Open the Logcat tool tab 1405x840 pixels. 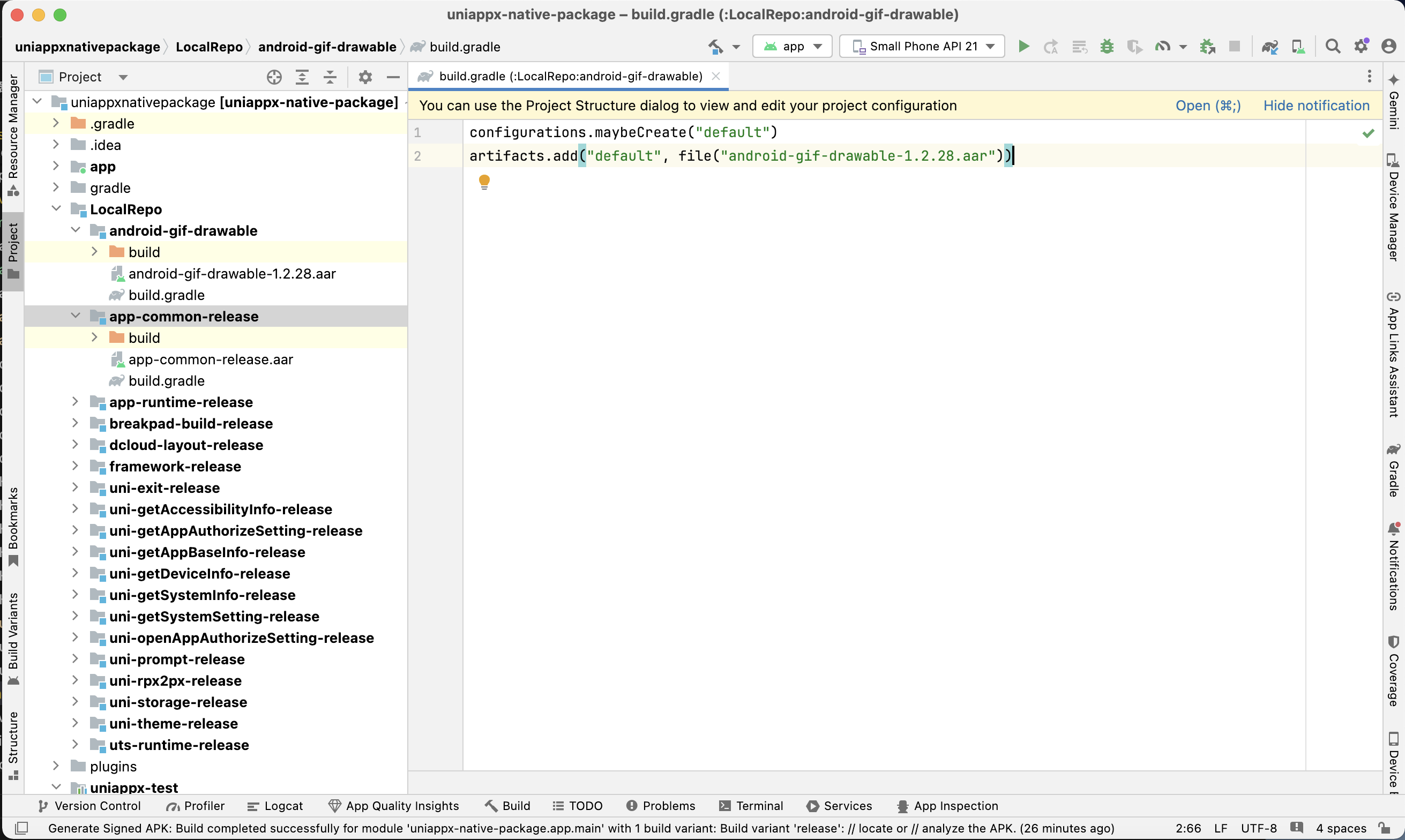275,806
